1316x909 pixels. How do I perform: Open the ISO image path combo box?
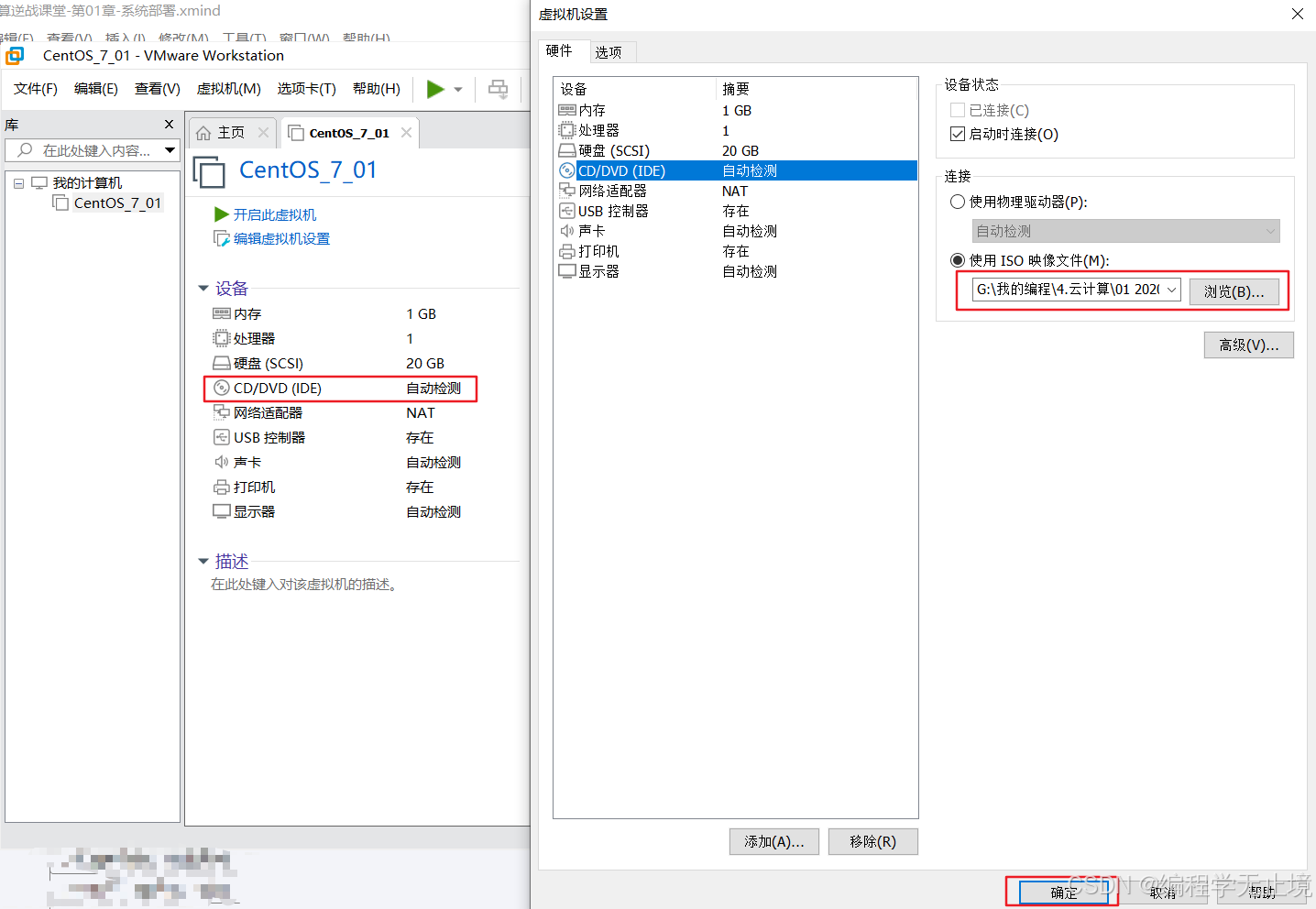pyautogui.click(x=1077, y=290)
